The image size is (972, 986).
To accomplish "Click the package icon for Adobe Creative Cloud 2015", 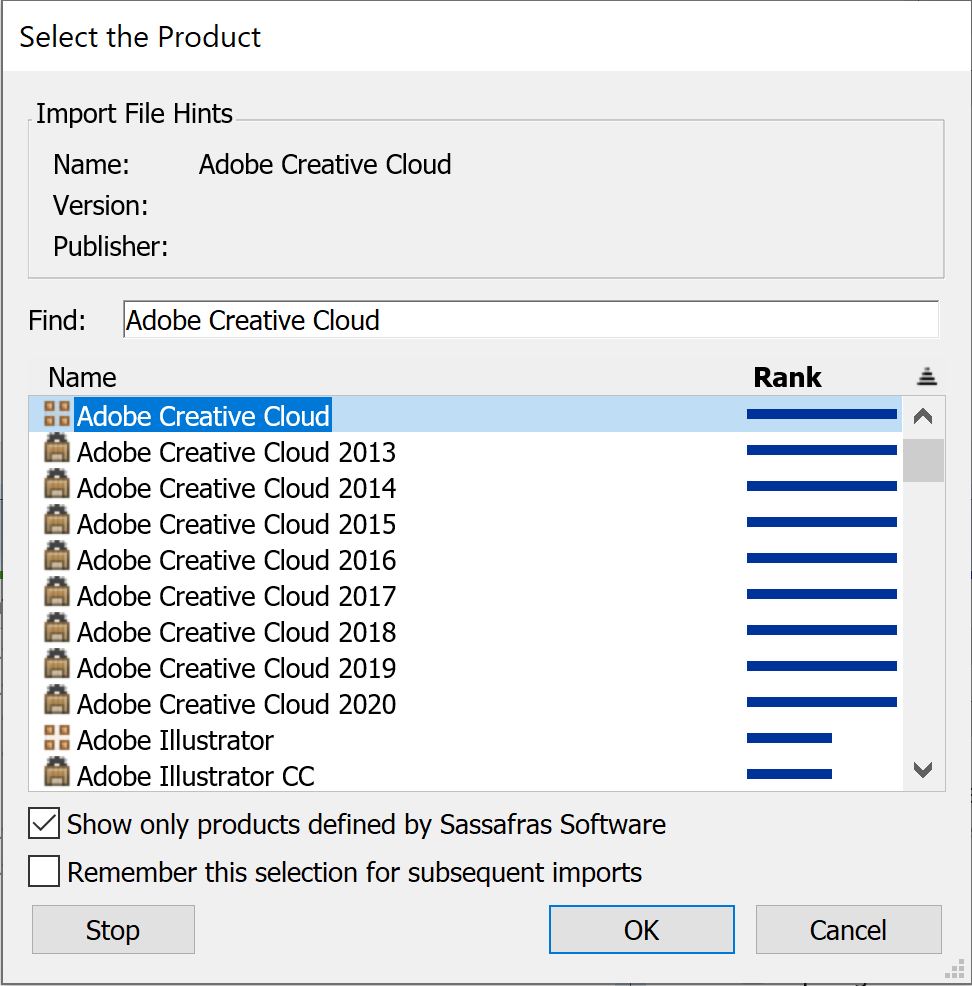I will [57, 521].
